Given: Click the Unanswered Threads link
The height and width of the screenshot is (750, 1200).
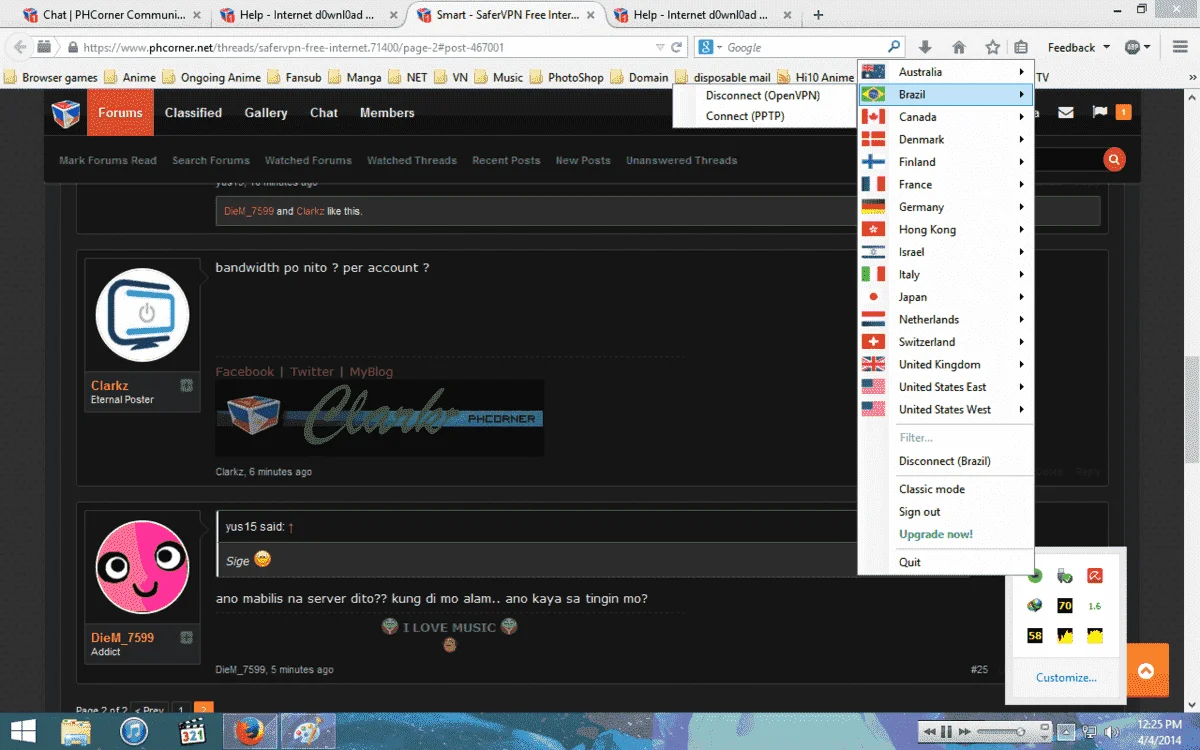Looking at the screenshot, I should pyautogui.click(x=682, y=160).
